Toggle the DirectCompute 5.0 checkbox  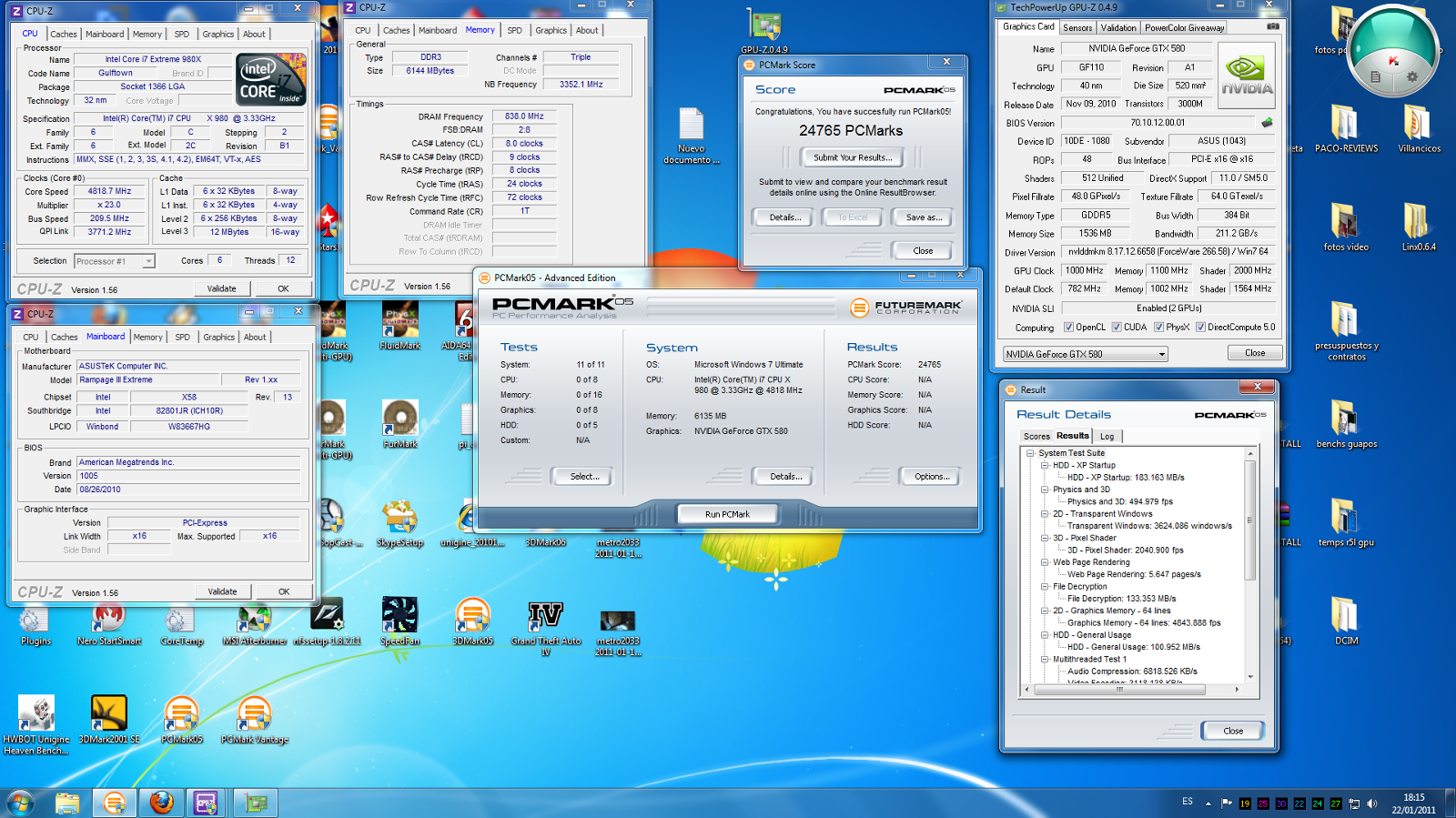[x=1200, y=328]
